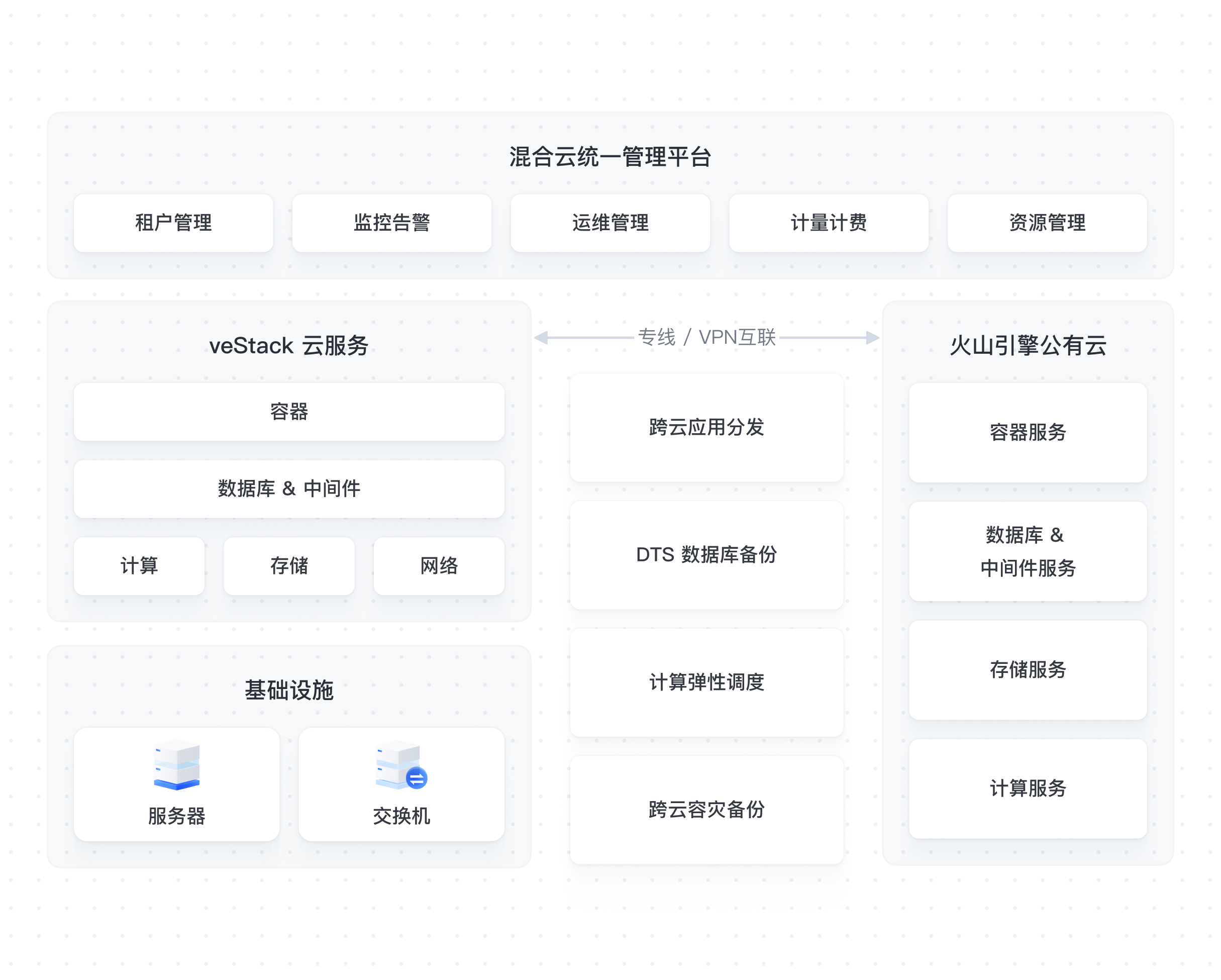
Task: Select the 监控告警 box
Action: point(392,223)
